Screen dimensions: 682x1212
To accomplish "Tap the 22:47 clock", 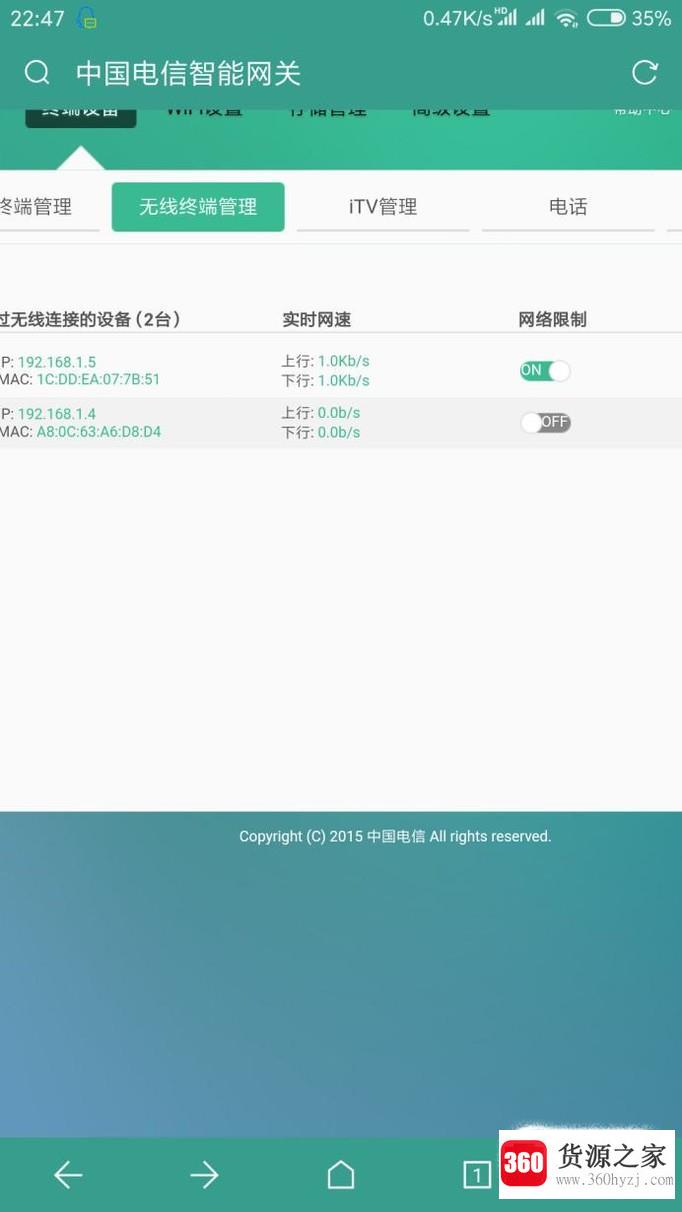I will coord(37,18).
